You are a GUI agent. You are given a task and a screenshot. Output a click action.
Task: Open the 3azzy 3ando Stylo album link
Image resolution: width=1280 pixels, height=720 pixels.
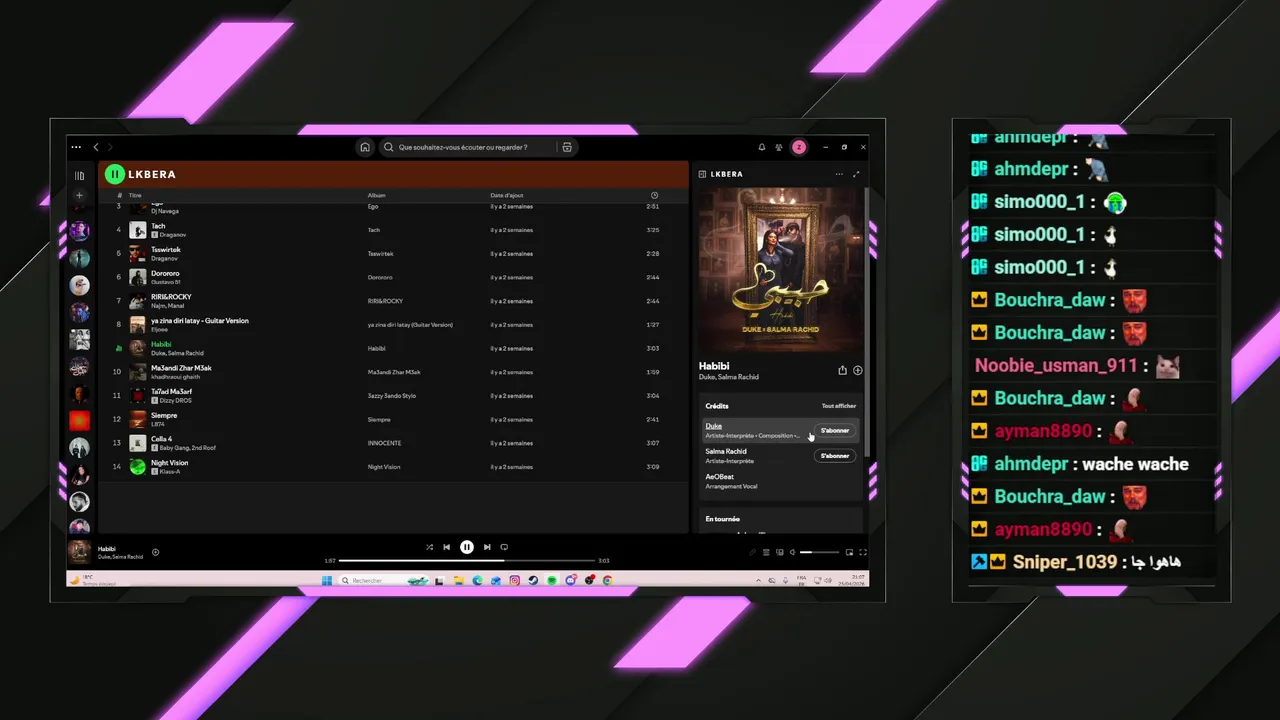coord(392,396)
